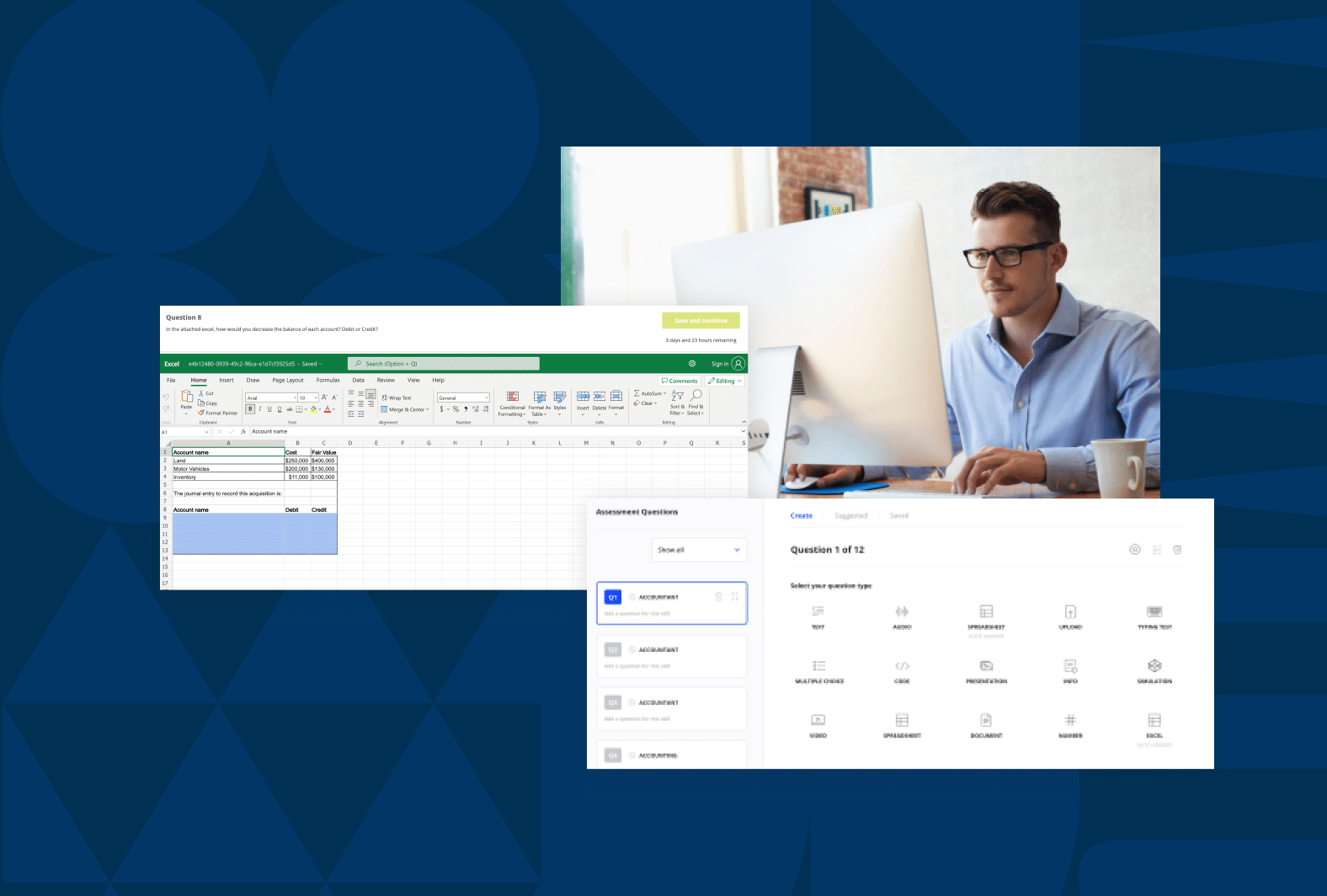Image resolution: width=1327 pixels, height=896 pixels.
Task: Click the trash icon on Q1 card
Action: [x=718, y=596]
